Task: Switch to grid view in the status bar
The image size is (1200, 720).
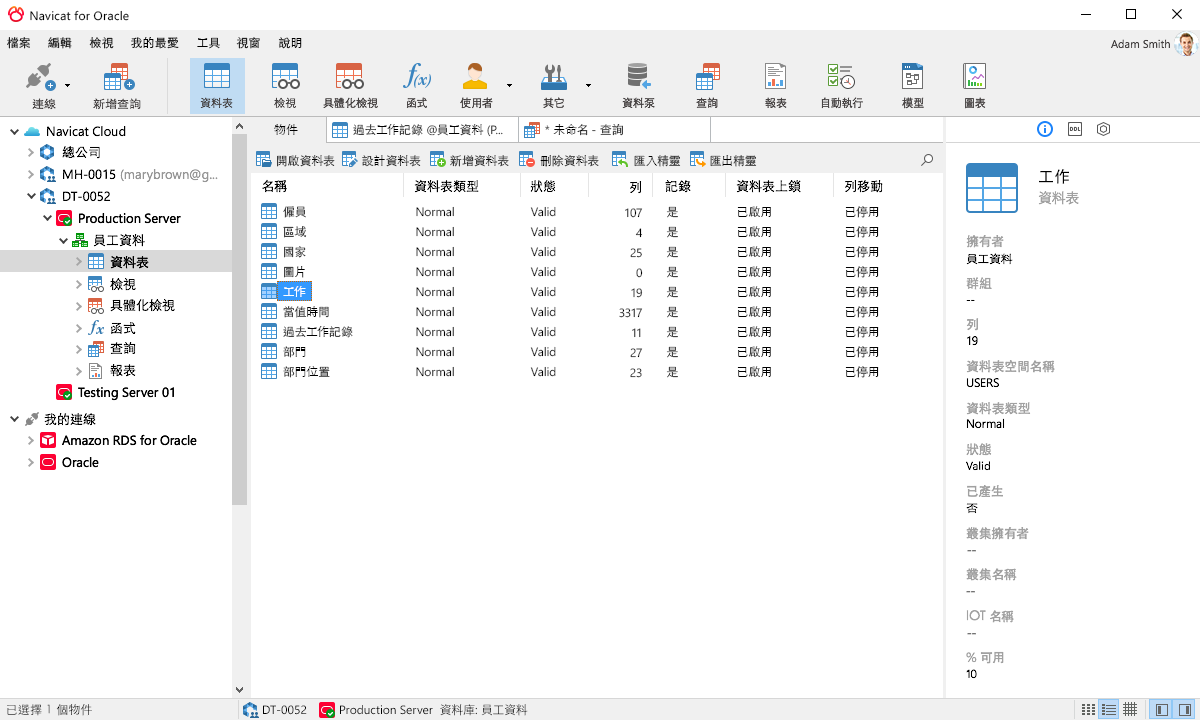Action: pos(1088,709)
